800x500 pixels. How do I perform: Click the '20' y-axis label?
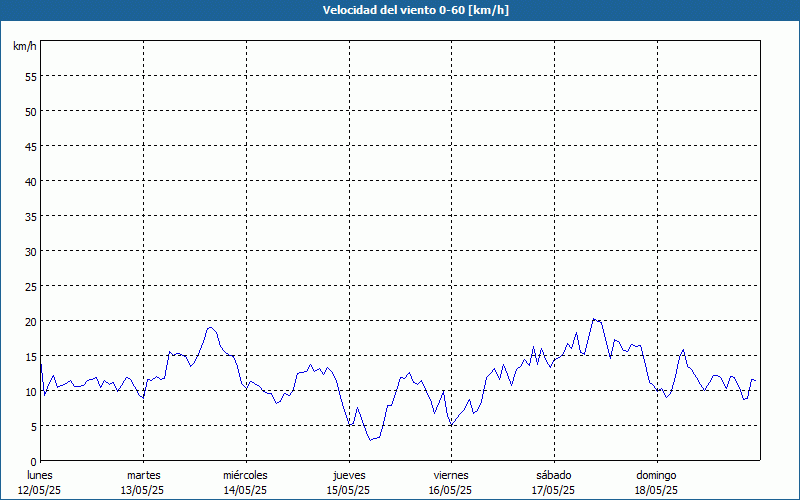point(31,322)
